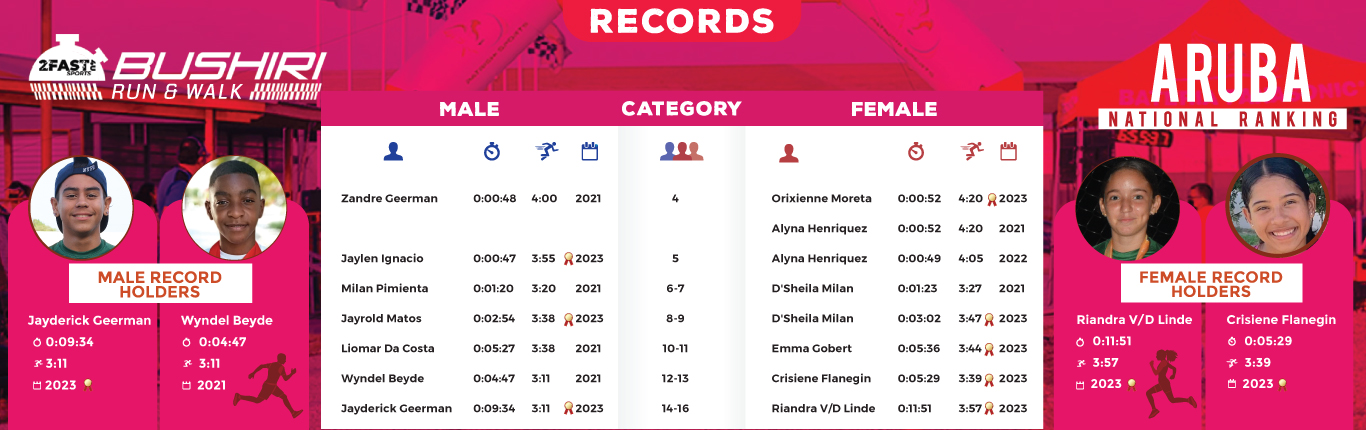1366x430 pixels.
Task: Click the blue running pace icon
Action: 546,151
